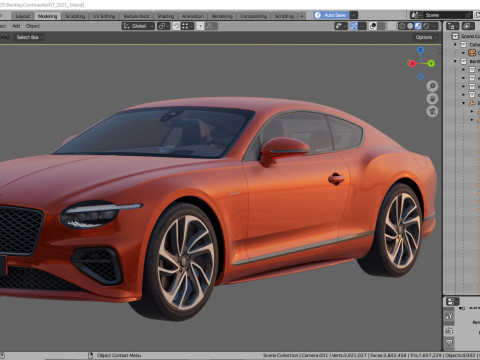Open the properties editor type dropdown
This screenshot has width=480, height=360.
[x=452, y=302]
